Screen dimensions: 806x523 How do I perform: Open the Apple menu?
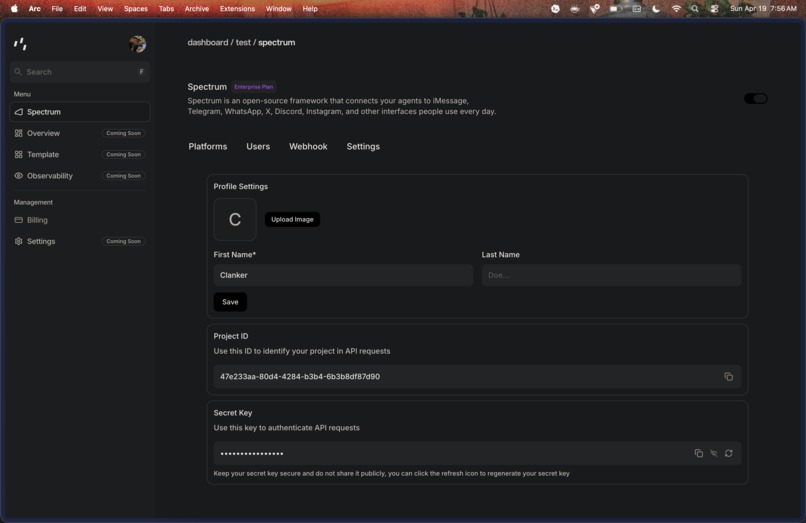pos(14,9)
